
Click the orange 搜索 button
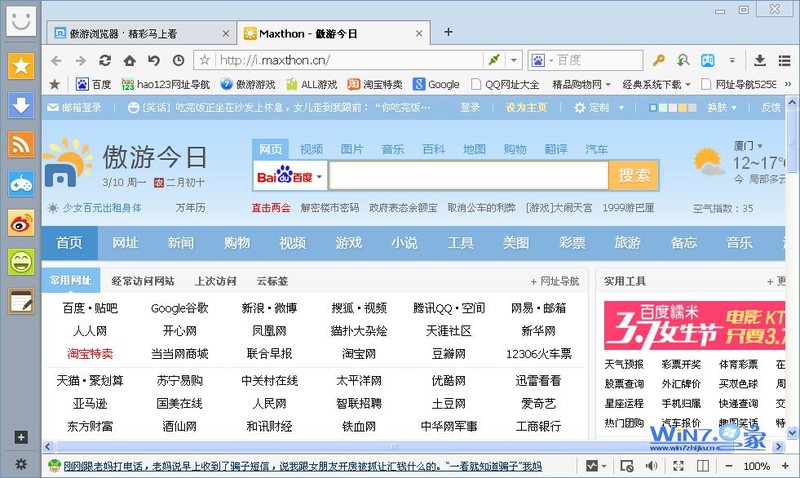click(634, 175)
